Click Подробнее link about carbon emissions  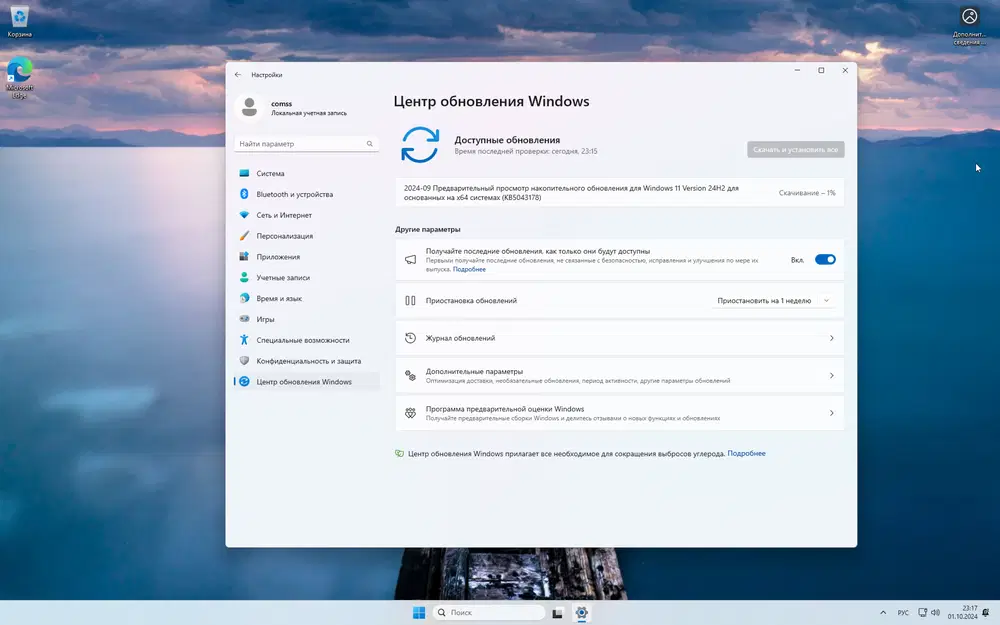coord(746,453)
